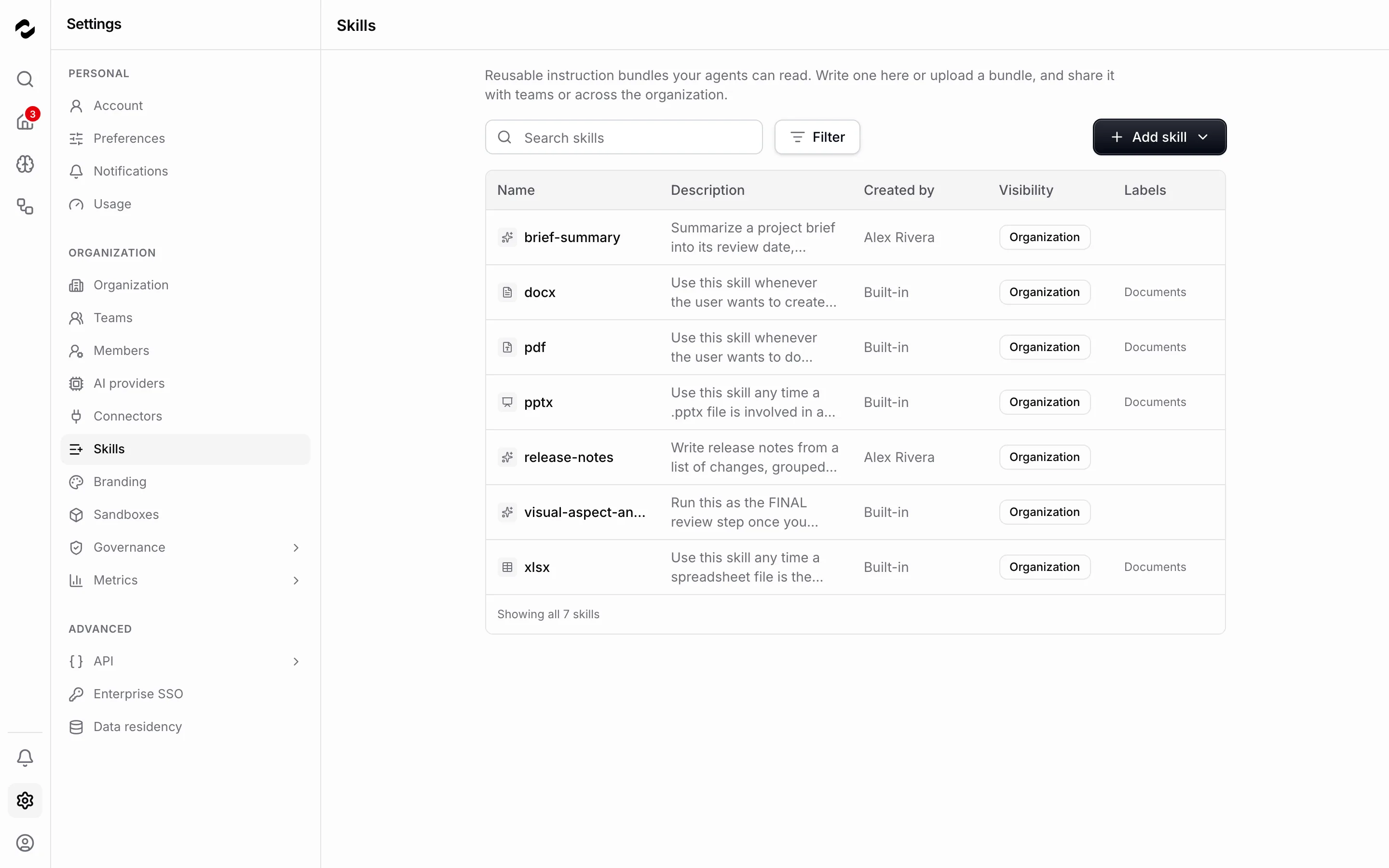Click the pdf skill file icon
The image size is (1389, 868).
click(507, 347)
